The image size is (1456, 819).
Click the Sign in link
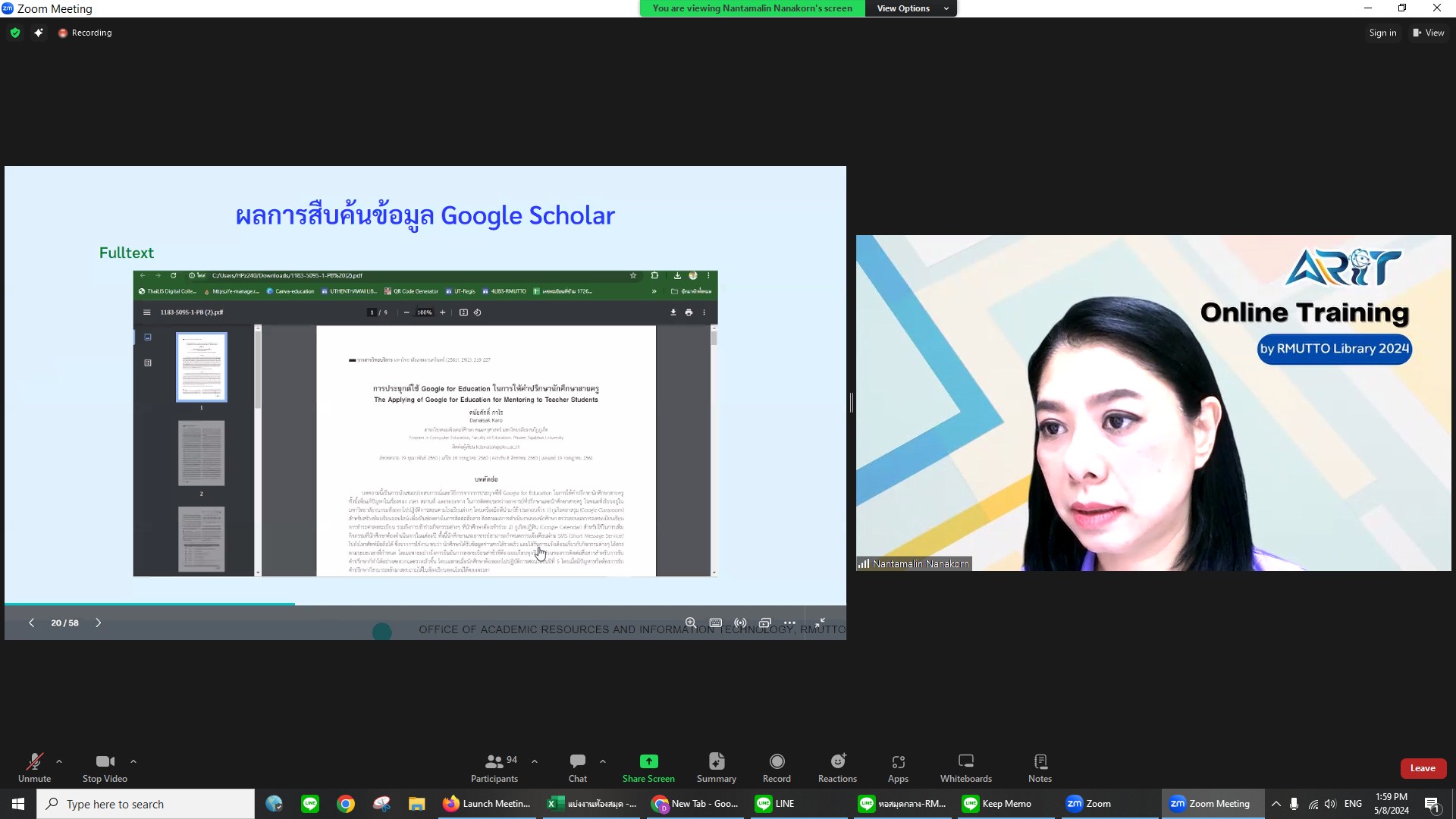tap(1382, 33)
